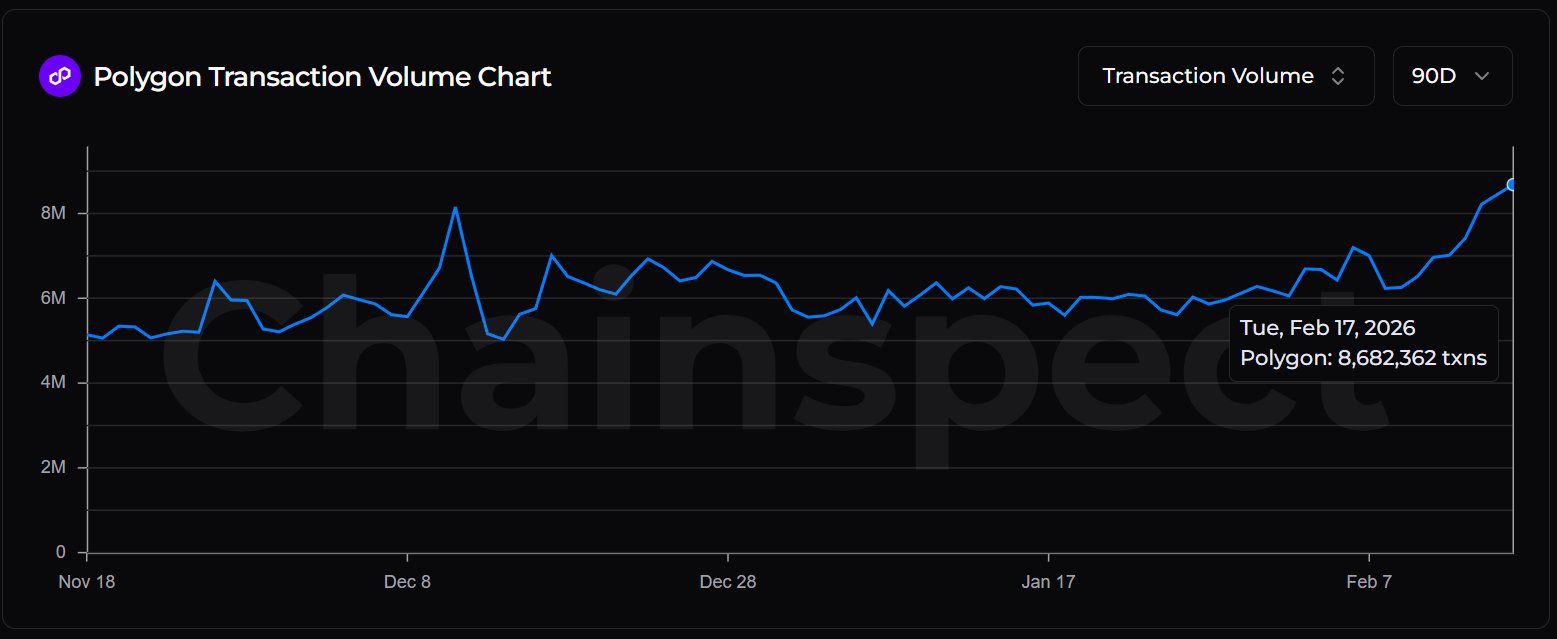Click the 2M y-axis label

[54, 468]
